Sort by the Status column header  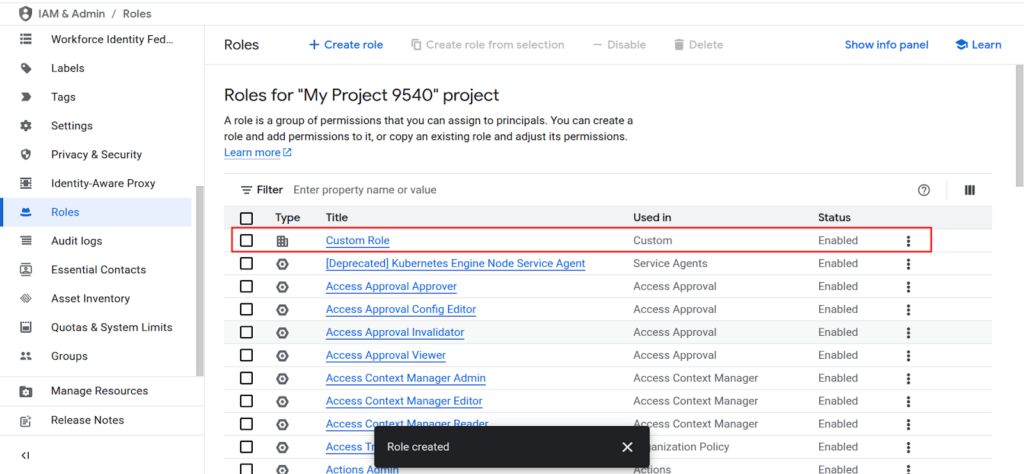pyautogui.click(x=834, y=217)
